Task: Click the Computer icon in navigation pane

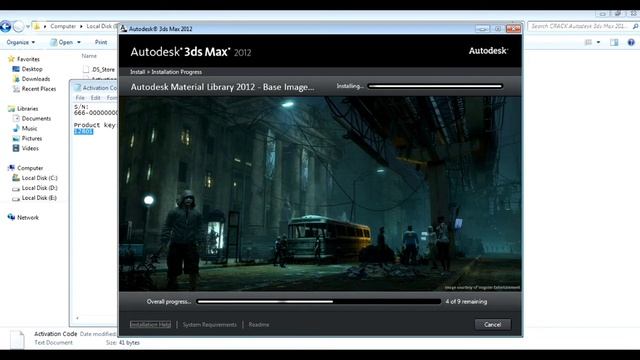Action: coord(11,168)
